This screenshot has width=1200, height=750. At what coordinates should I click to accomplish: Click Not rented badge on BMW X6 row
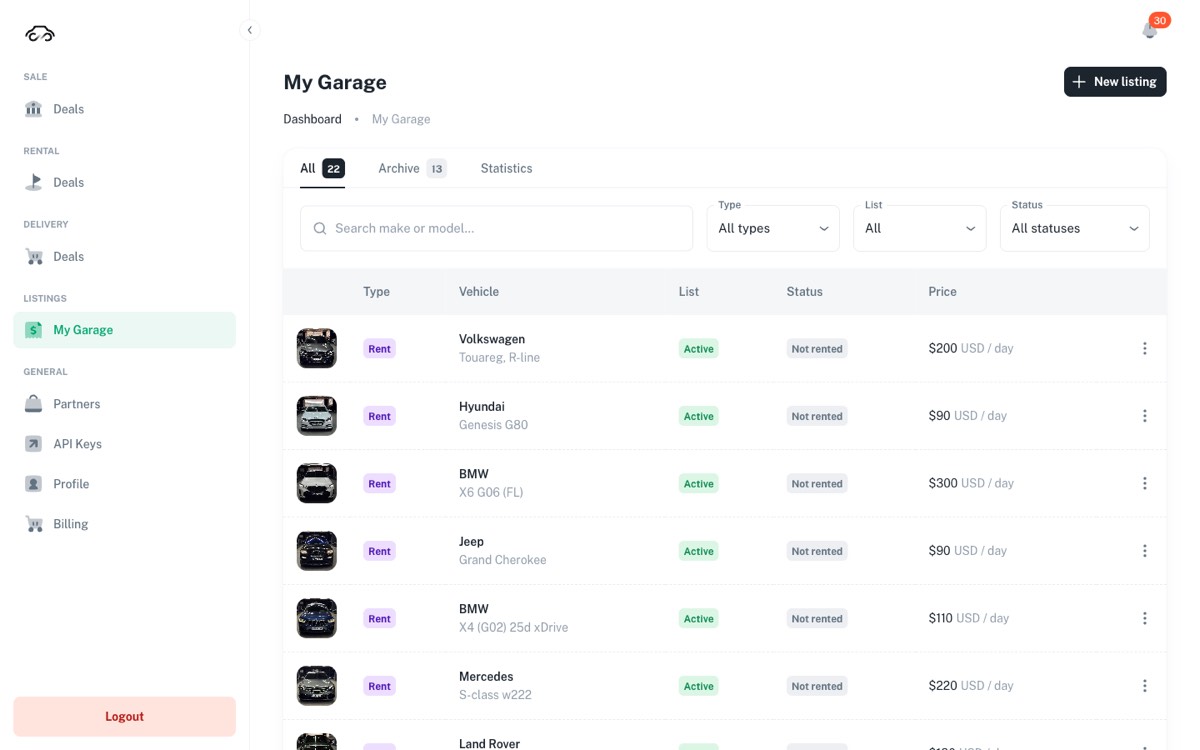pos(817,484)
